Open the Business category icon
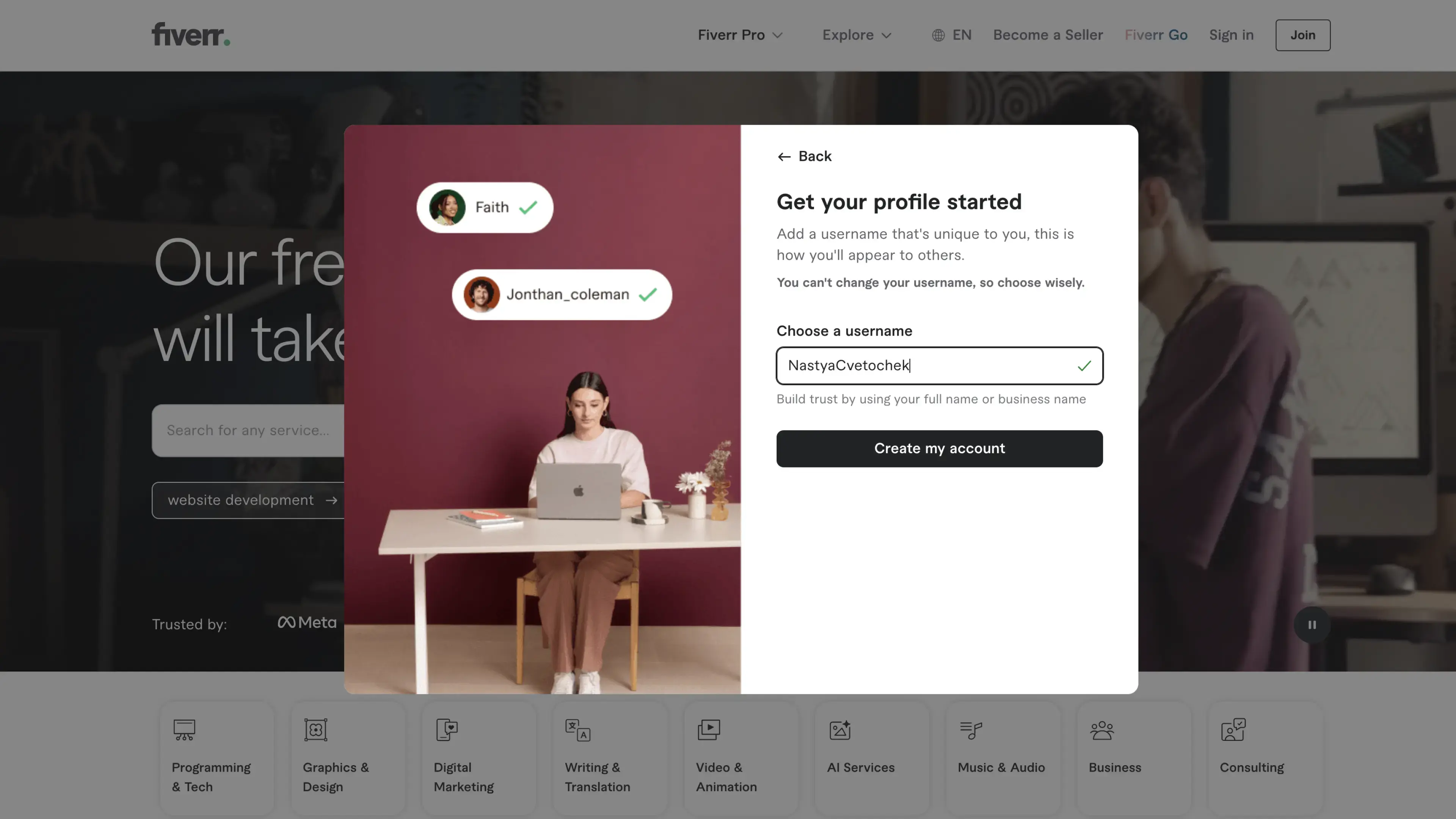 pos(1102,730)
